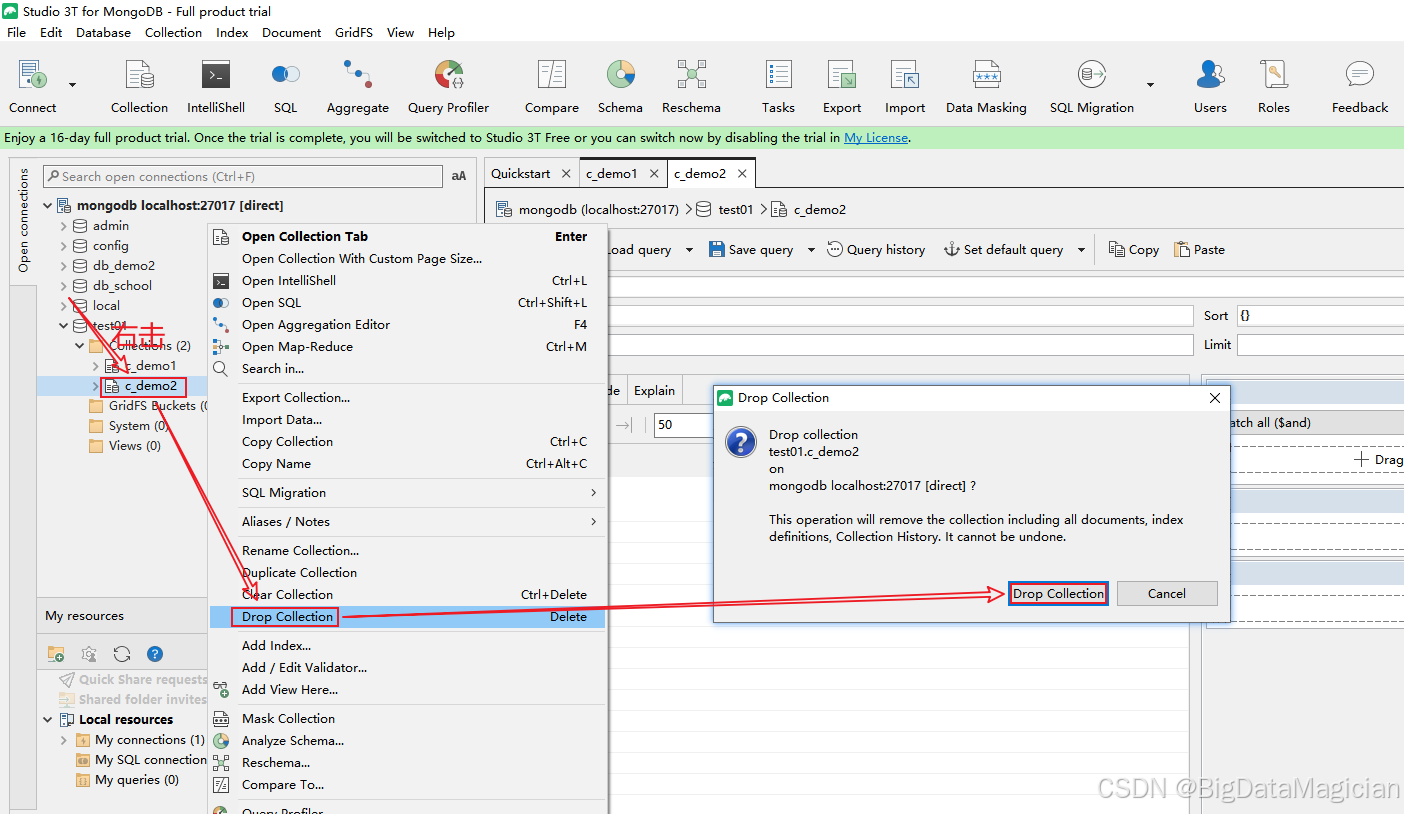This screenshot has height=814, width=1404.
Task: Collapse the mongodb localhost:27017 connection node
Action: (x=48, y=206)
